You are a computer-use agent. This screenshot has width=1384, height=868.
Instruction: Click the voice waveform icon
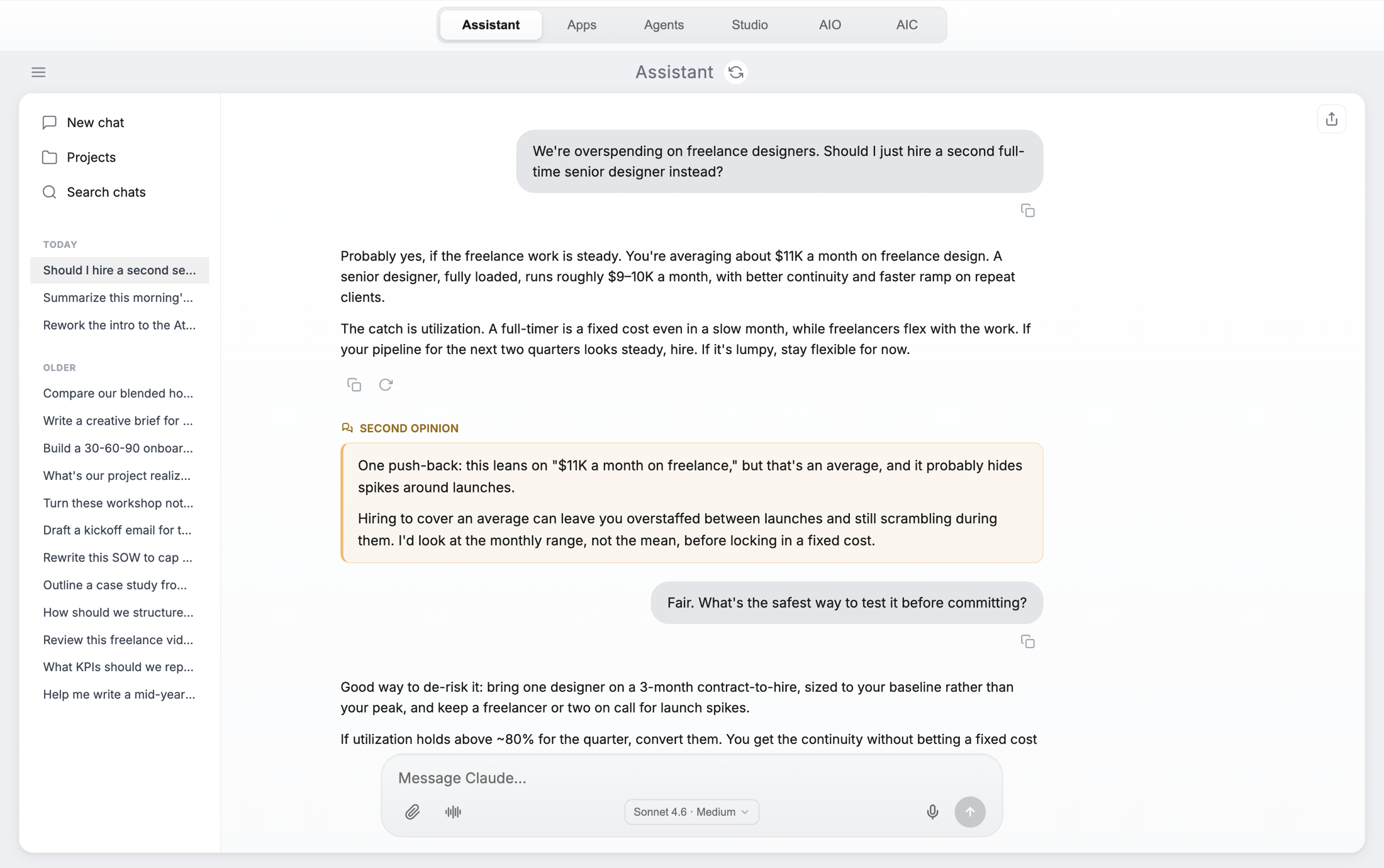(x=453, y=811)
